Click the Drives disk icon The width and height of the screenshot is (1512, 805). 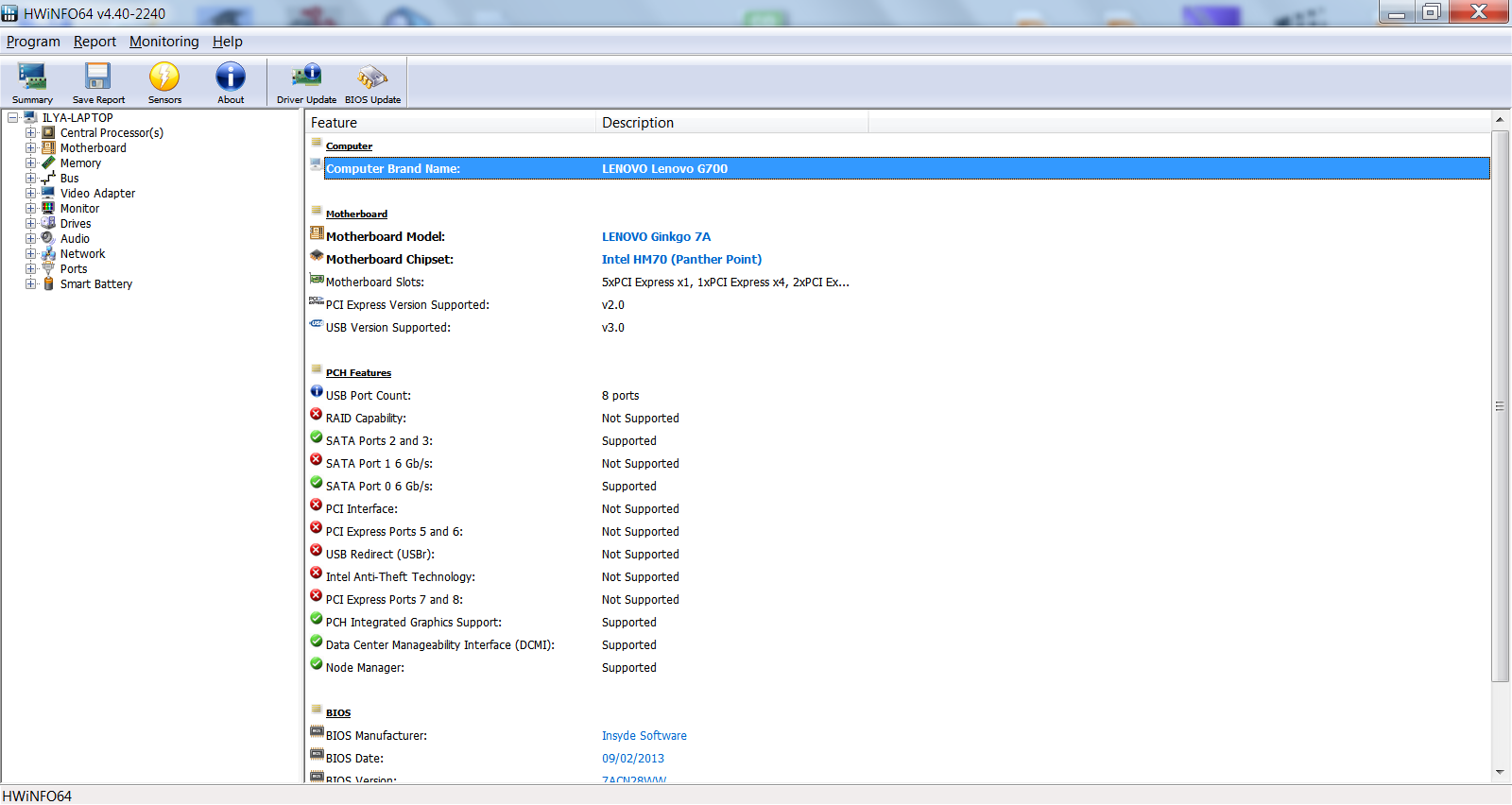48,224
